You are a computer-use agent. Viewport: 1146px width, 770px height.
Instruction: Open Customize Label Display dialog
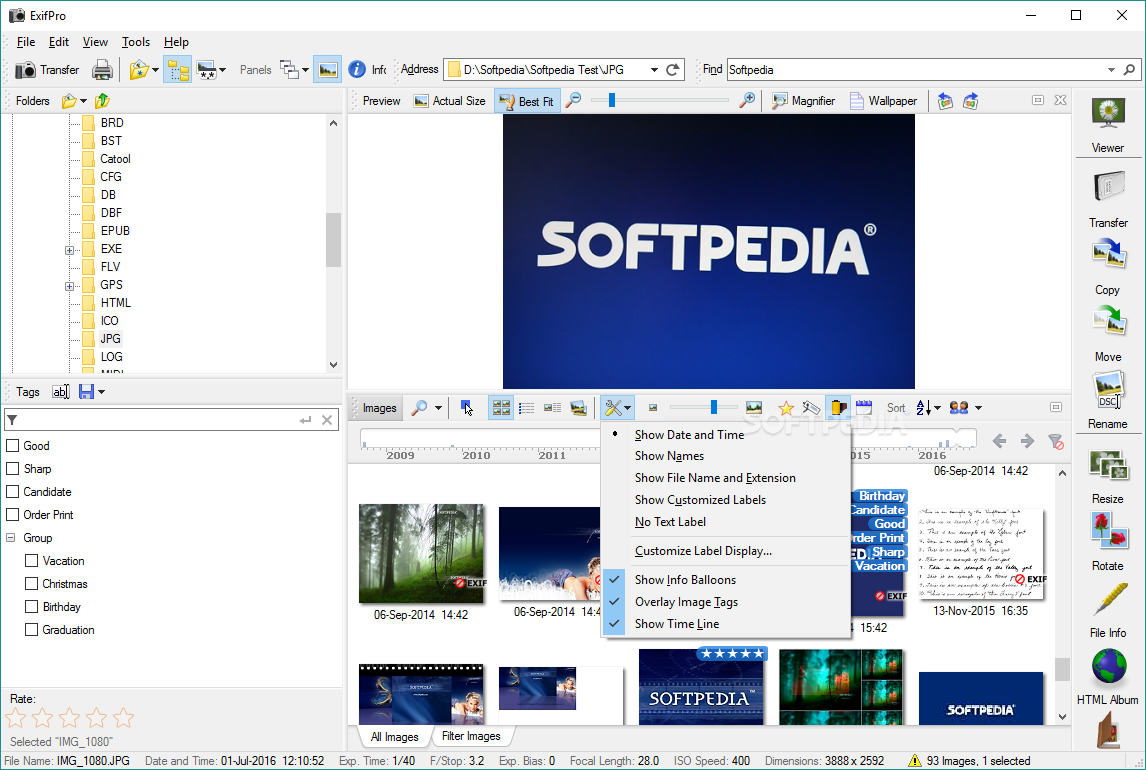coord(726,551)
